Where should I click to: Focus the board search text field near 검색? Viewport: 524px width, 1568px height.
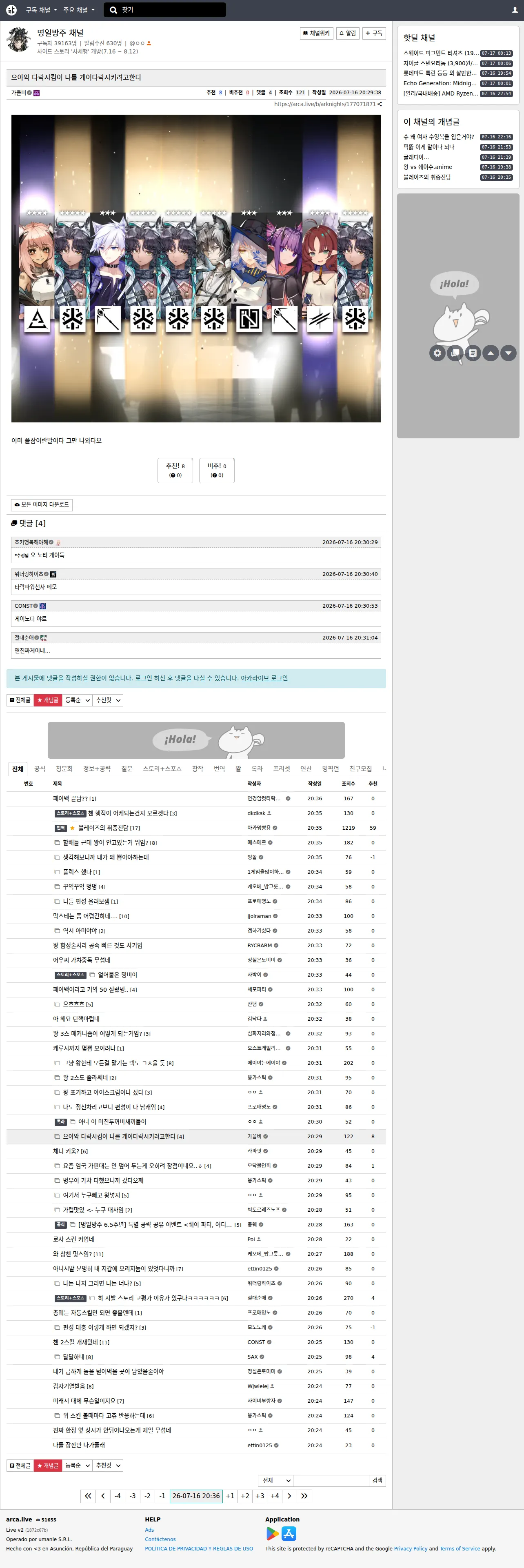(332, 1480)
